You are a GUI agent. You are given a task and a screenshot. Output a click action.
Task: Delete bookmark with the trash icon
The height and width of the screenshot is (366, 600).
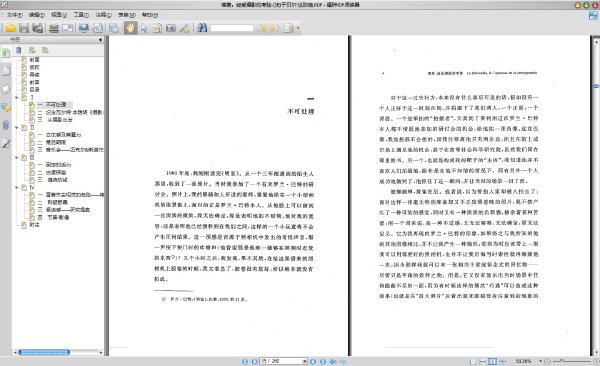click(19, 50)
